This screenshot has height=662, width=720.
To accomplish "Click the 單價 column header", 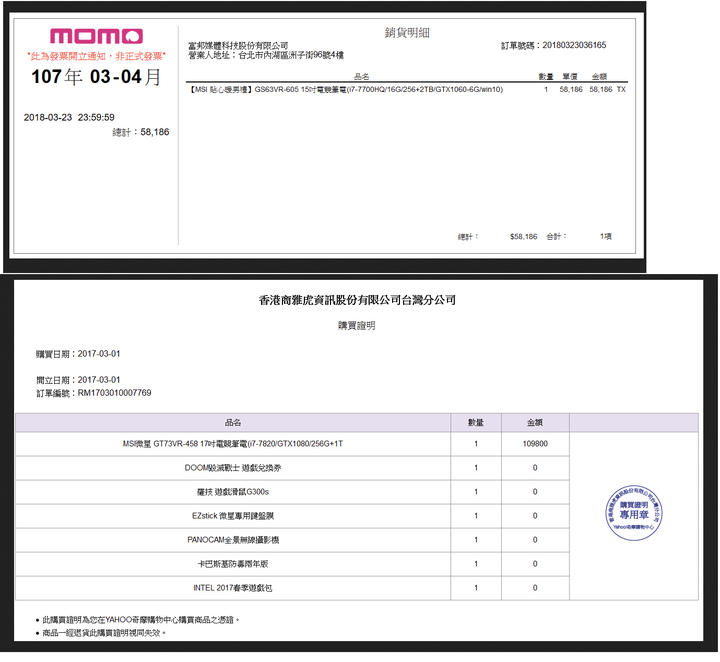I will [570, 76].
